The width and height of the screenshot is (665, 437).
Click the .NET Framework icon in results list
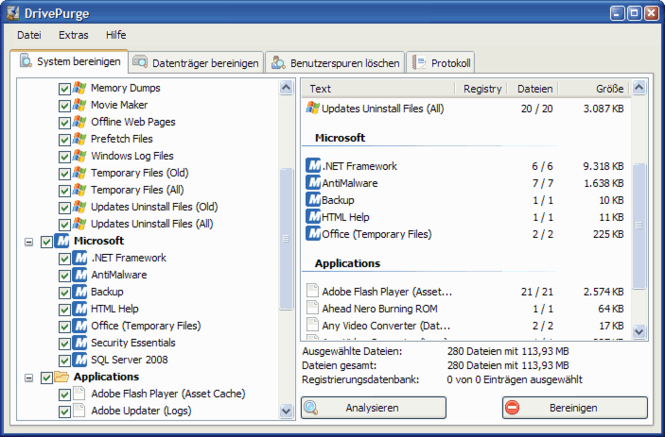[313, 166]
